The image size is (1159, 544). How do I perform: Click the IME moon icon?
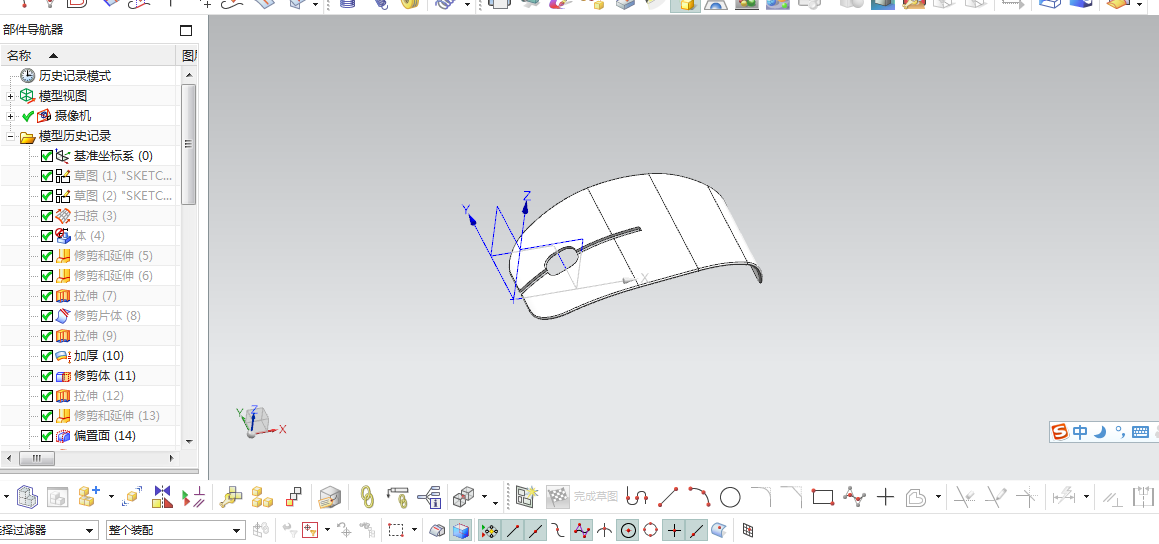1100,432
